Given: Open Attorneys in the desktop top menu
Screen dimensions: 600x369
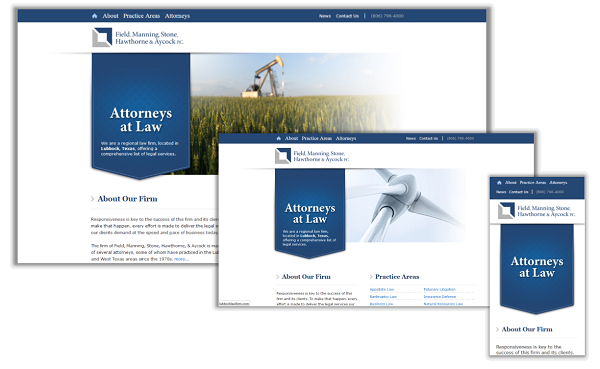Looking at the screenshot, I should click(x=177, y=16).
